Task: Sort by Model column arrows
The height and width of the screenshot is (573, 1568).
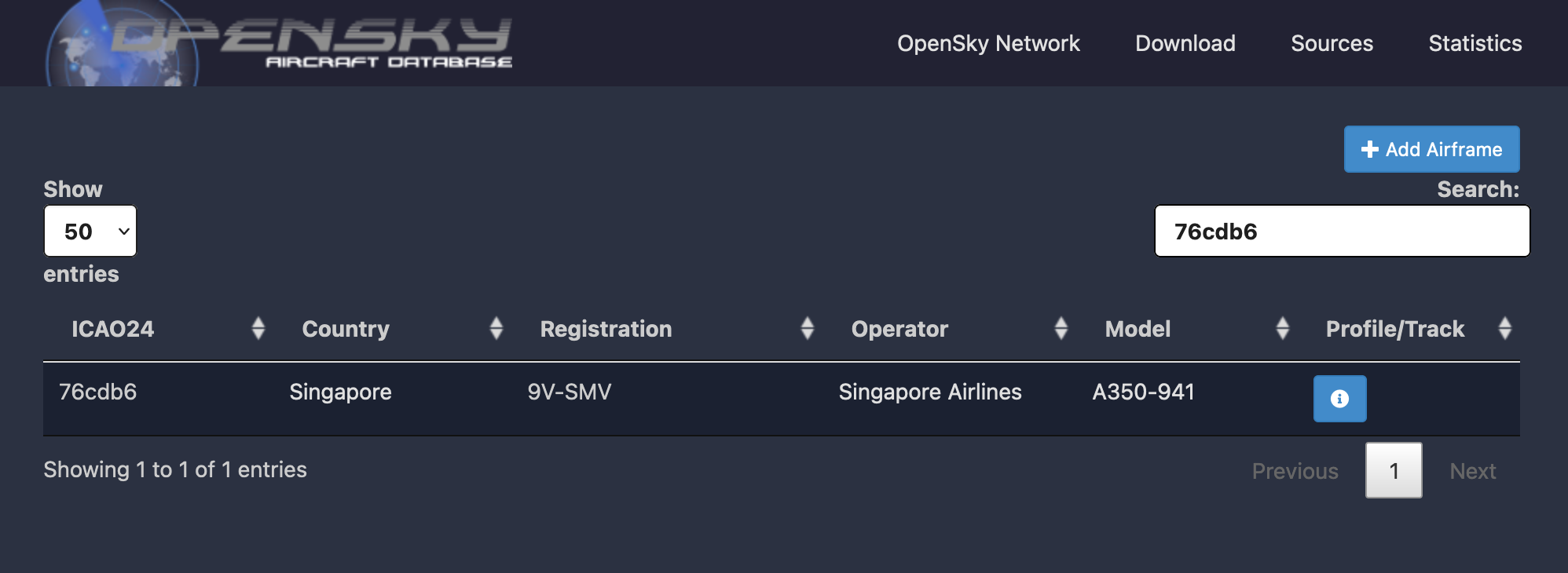Action: coord(1282,328)
